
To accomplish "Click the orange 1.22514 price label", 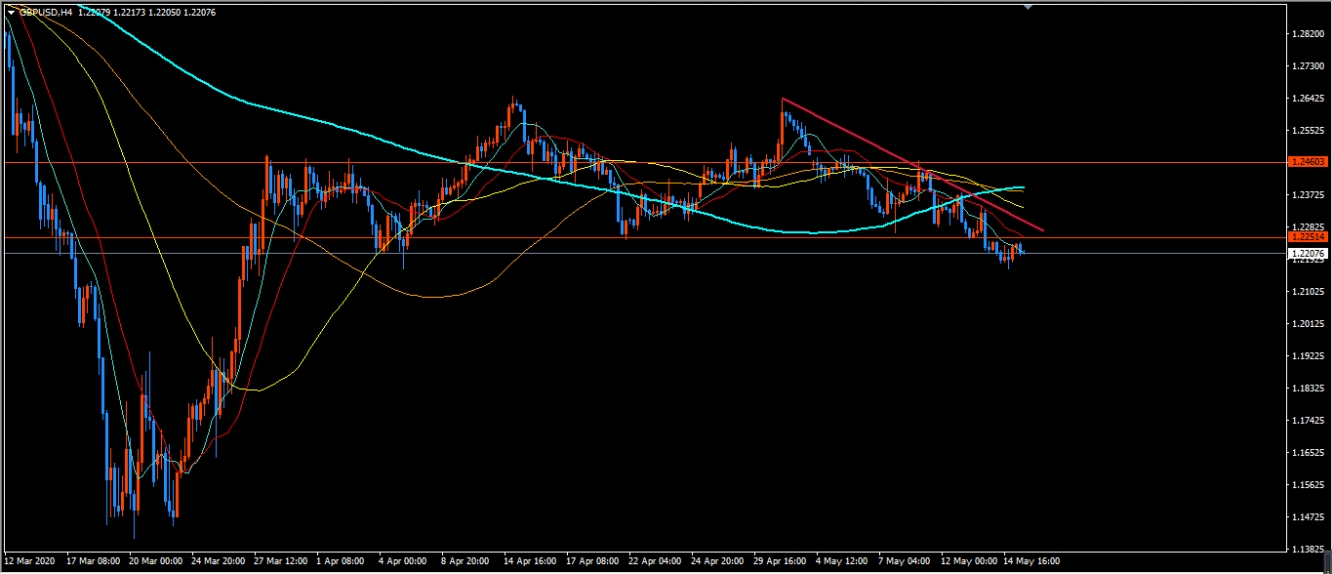I will point(1307,238).
